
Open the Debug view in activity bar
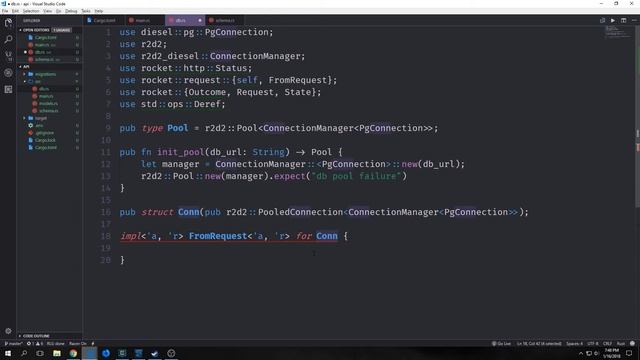tap(8, 73)
